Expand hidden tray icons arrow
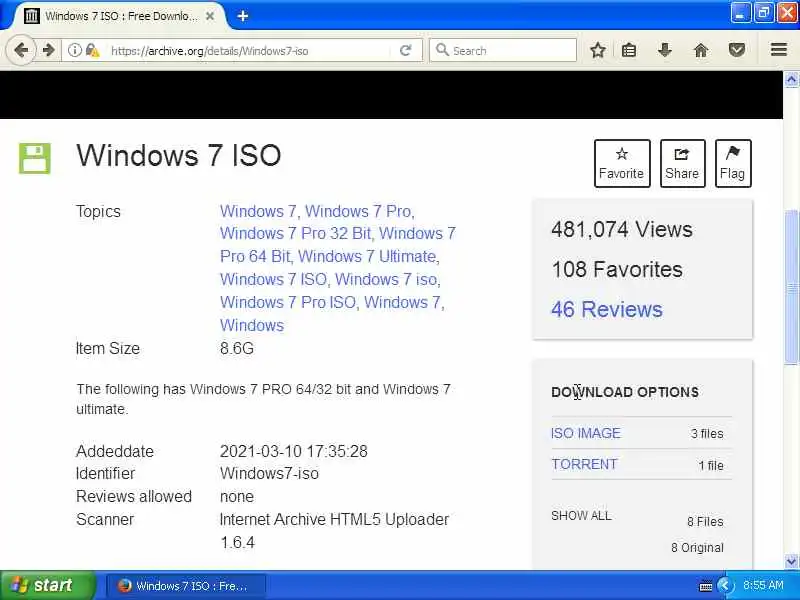Image resolution: width=800 pixels, height=600 pixels. pos(724,585)
